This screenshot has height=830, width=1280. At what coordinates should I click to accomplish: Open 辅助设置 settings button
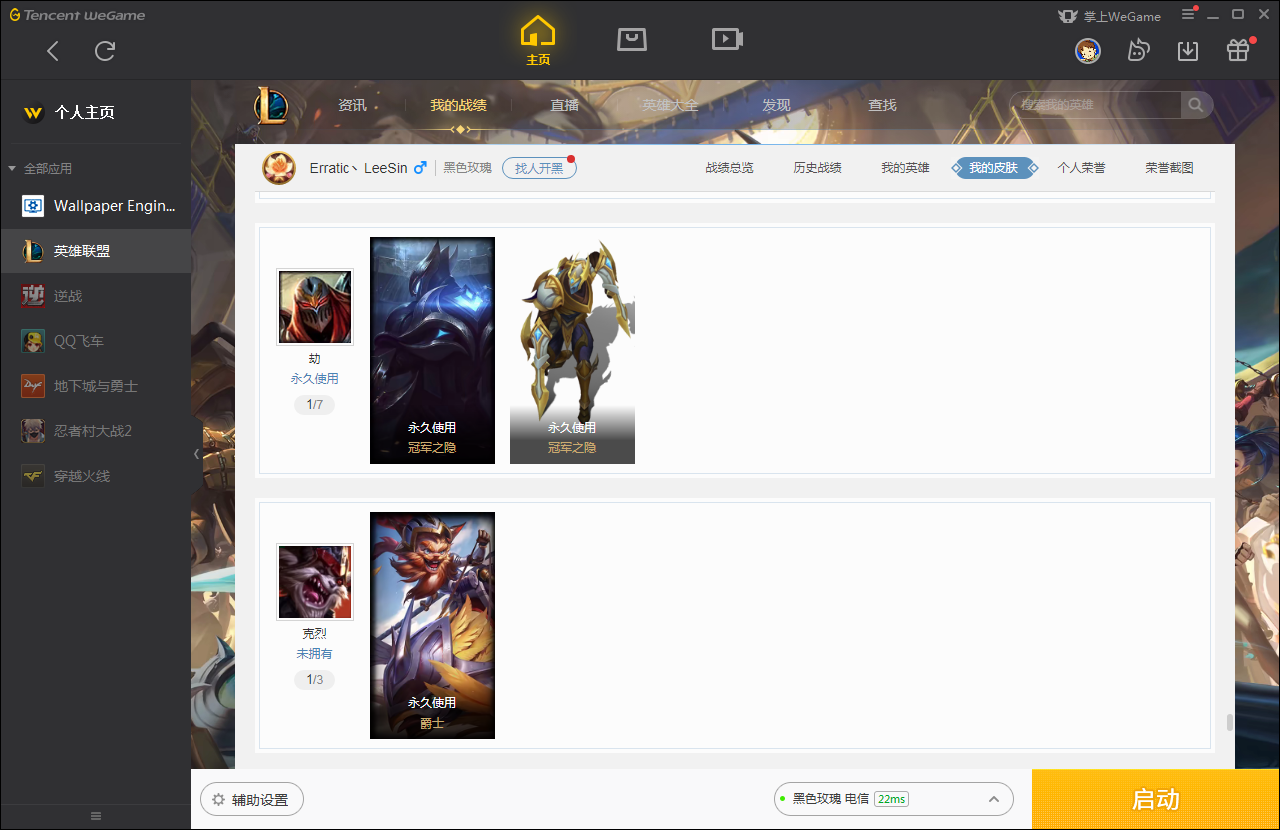[252, 800]
